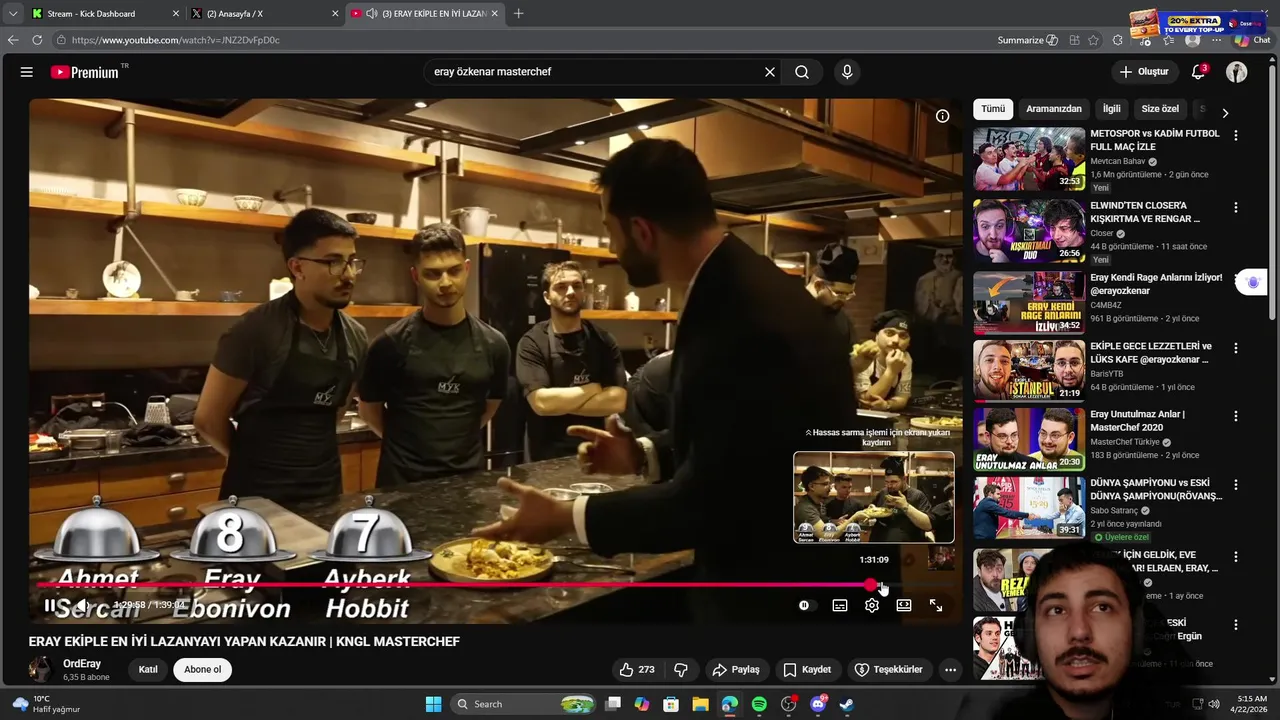Open Spotify from the taskbar
The width and height of the screenshot is (1280, 720).
[759, 704]
